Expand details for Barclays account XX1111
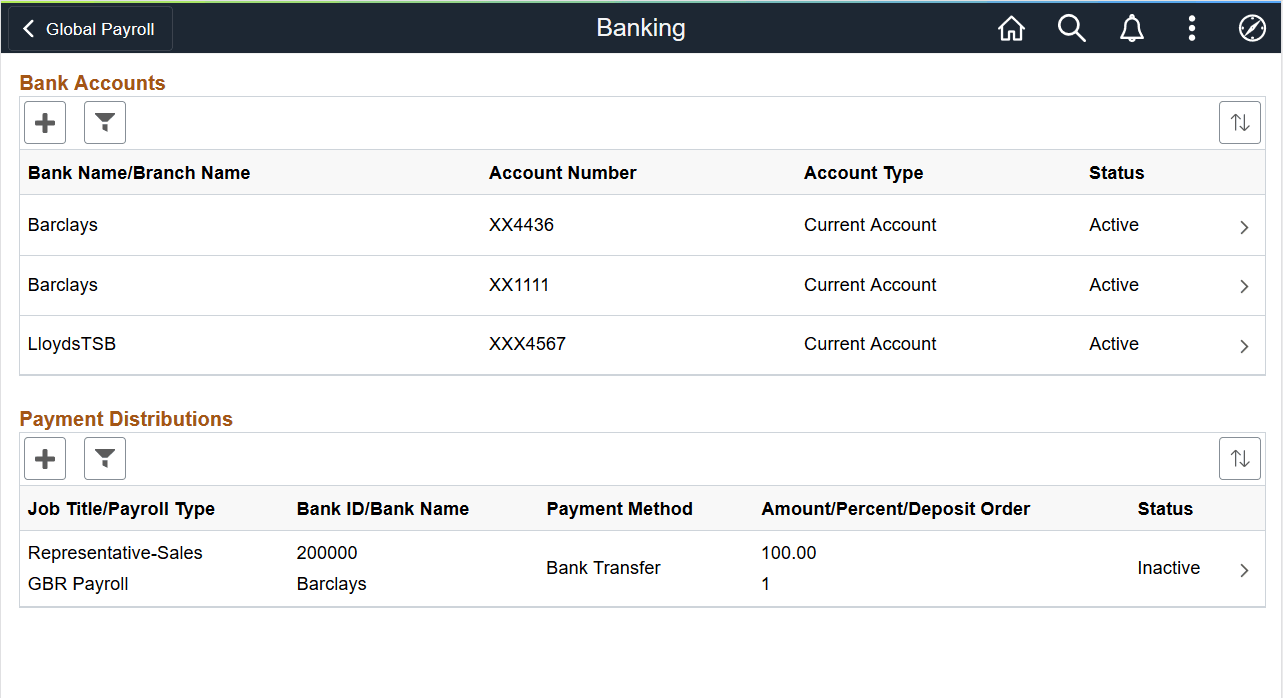Viewport: 1283px width, 698px height. 1244,286
